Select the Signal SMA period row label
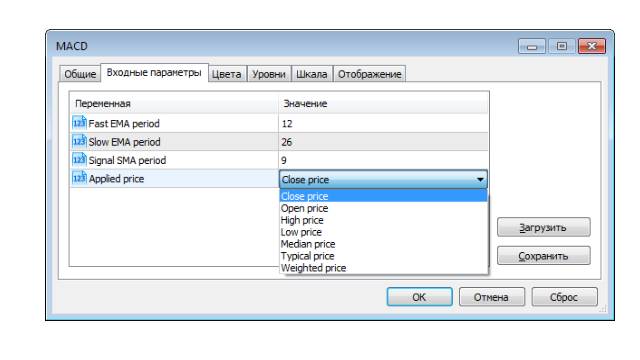 pos(127,160)
